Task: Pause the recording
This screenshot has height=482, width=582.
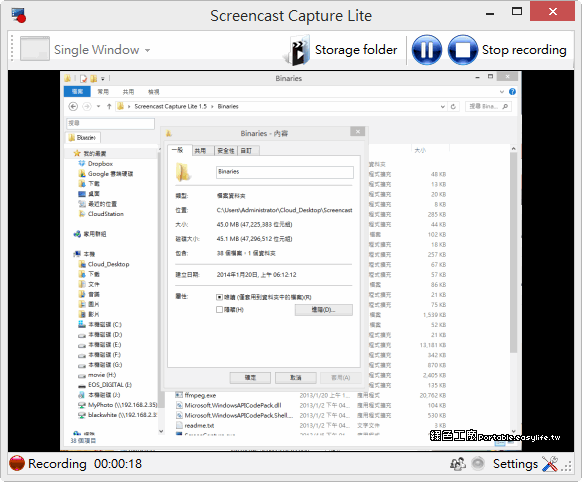Action: coord(426,50)
